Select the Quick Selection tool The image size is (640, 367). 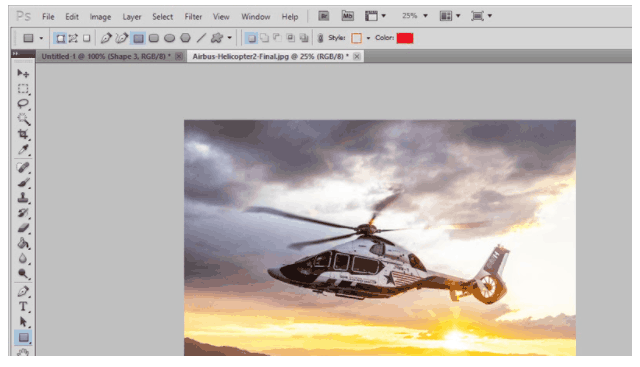pyautogui.click(x=23, y=119)
